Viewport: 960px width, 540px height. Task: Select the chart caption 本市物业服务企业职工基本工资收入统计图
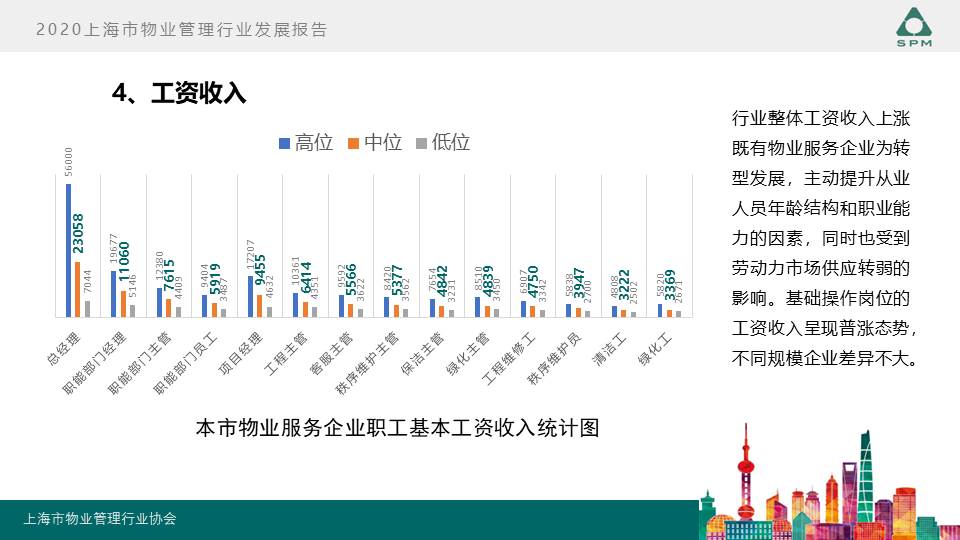[397, 428]
